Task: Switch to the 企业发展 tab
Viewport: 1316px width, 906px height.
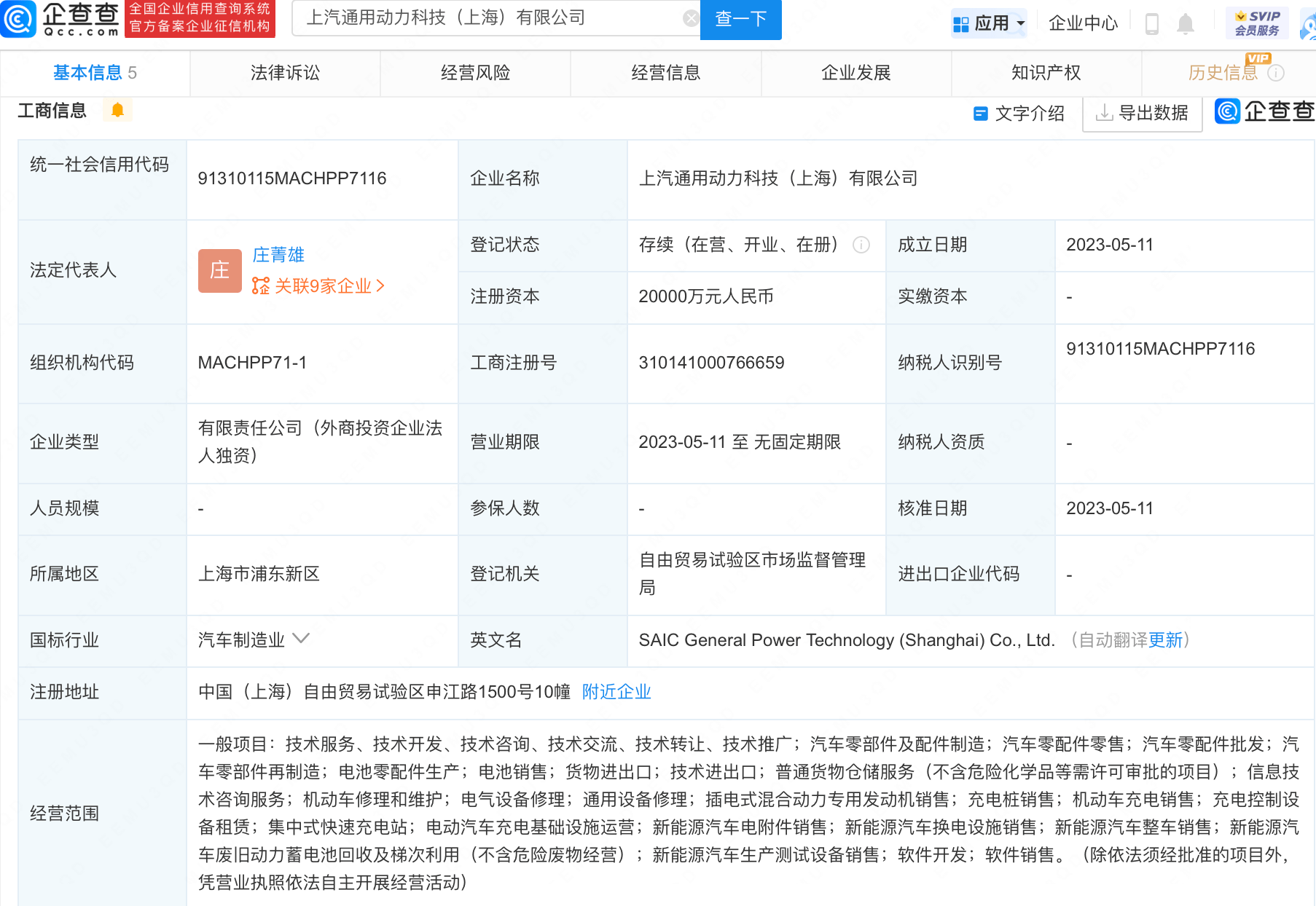Action: click(x=856, y=73)
